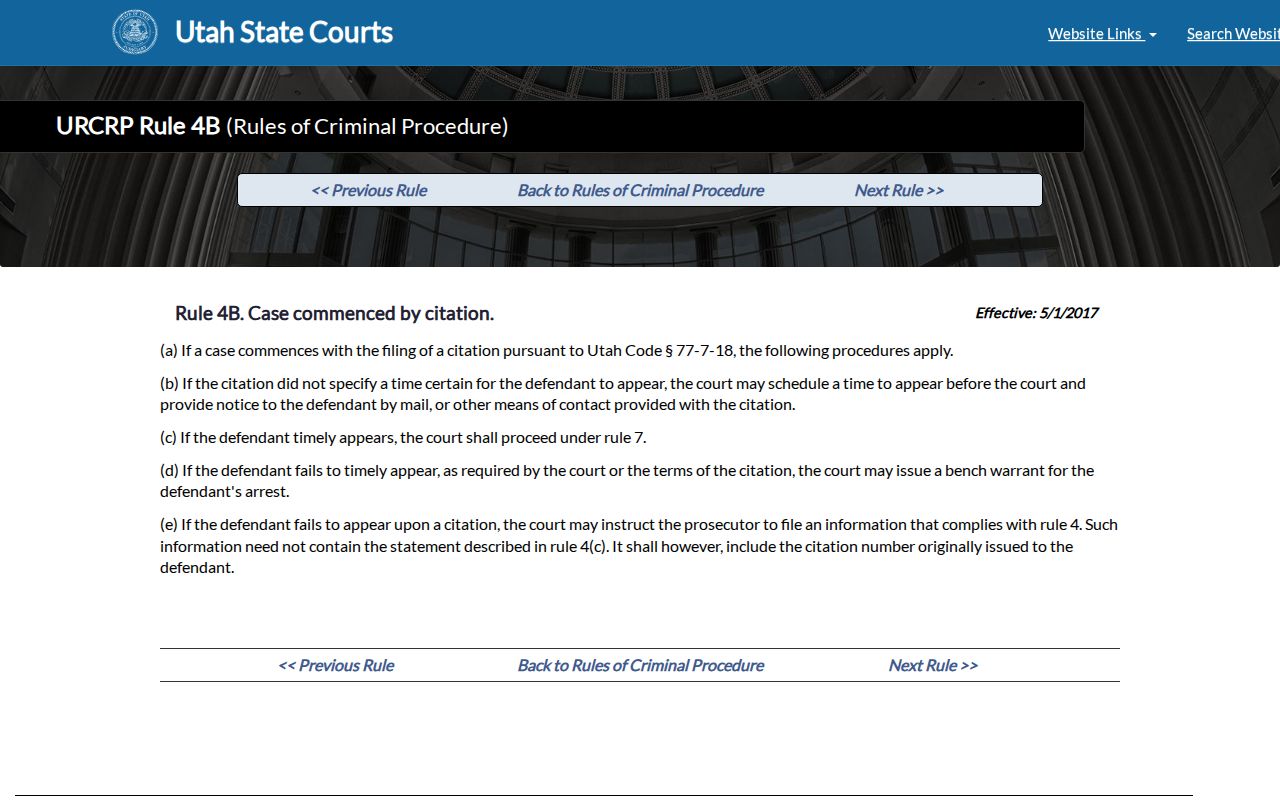Go to Next Rule in the bottom navigation
The image size is (1280, 800).
pos(933,665)
